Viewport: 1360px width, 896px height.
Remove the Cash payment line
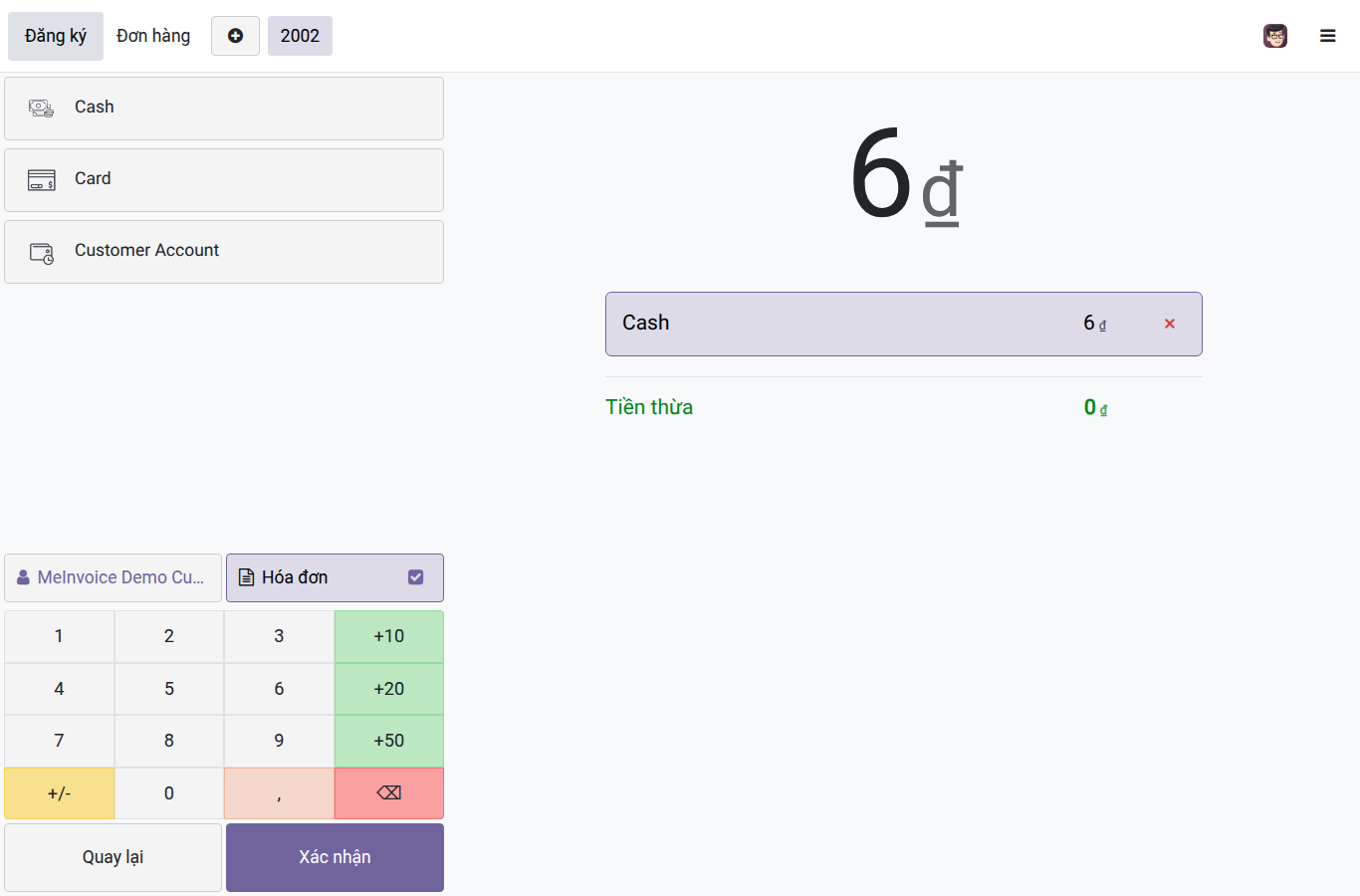click(1170, 324)
